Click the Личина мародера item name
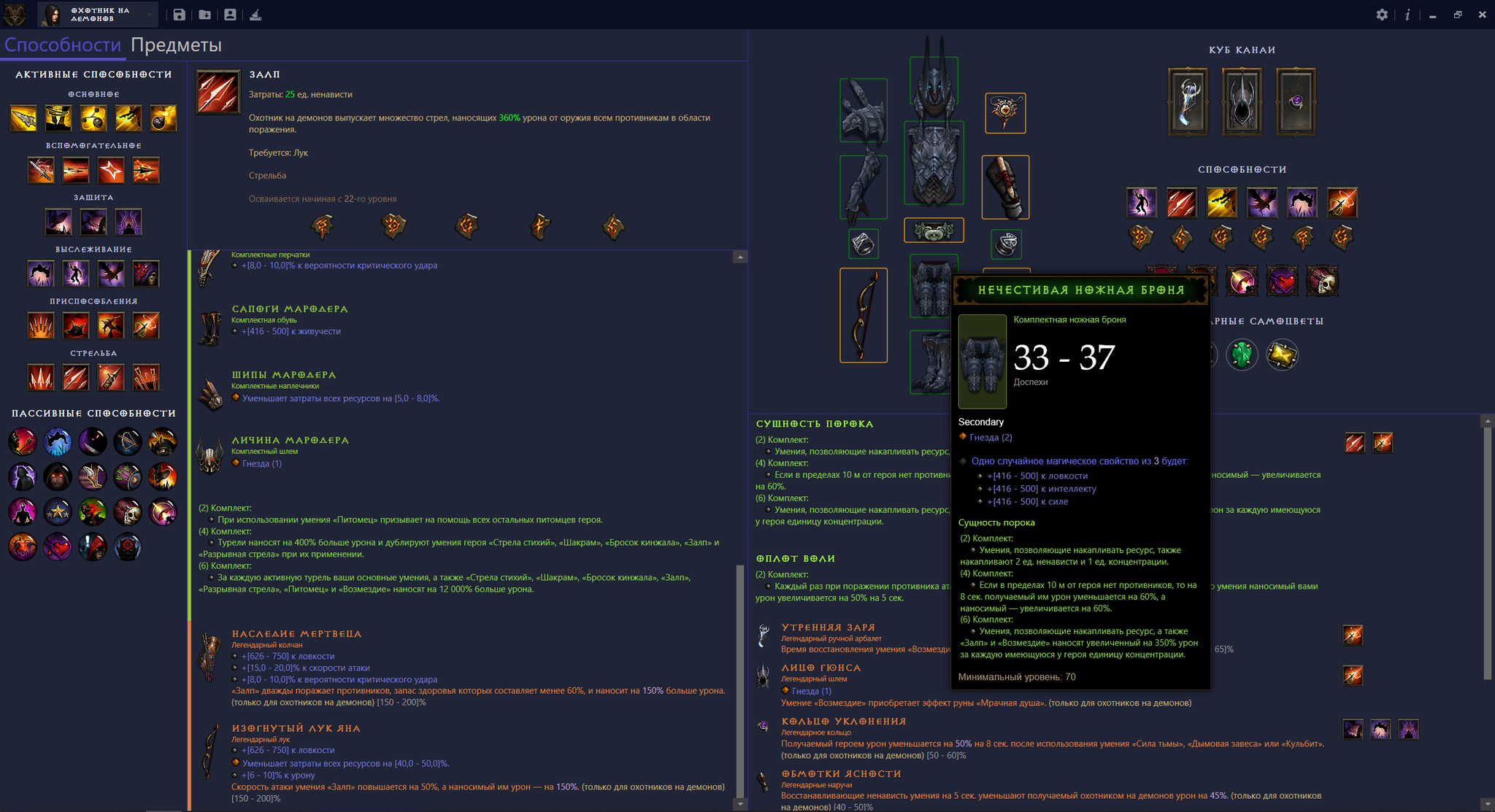The image size is (1495, 812). (x=291, y=440)
